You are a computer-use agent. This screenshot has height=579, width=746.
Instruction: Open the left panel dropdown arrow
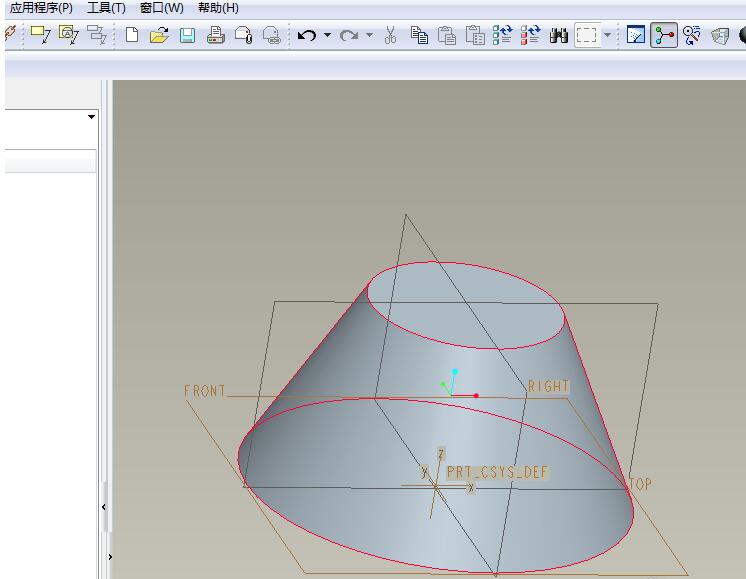click(92, 117)
